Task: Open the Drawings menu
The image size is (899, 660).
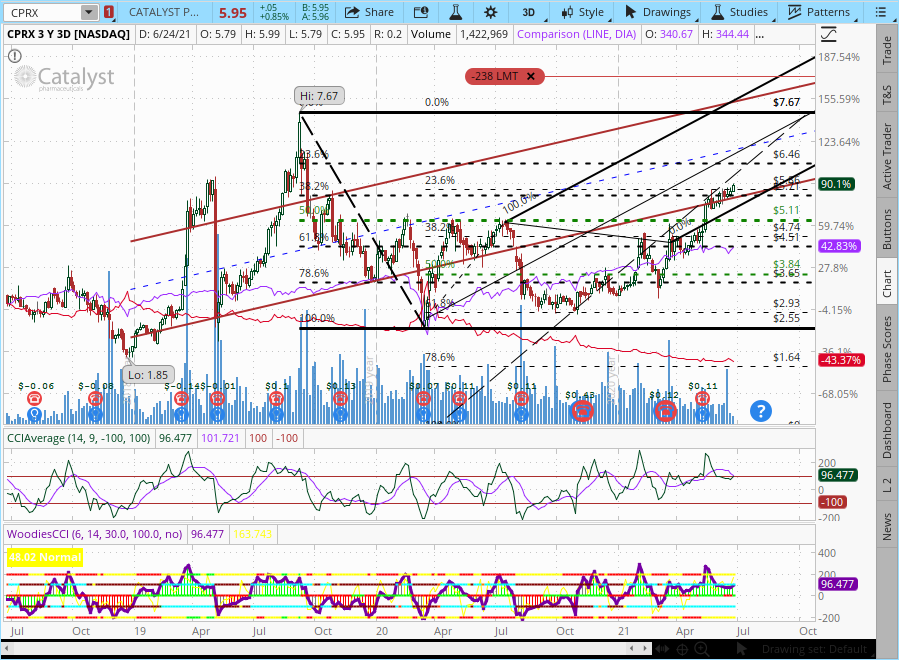Action: (x=658, y=12)
